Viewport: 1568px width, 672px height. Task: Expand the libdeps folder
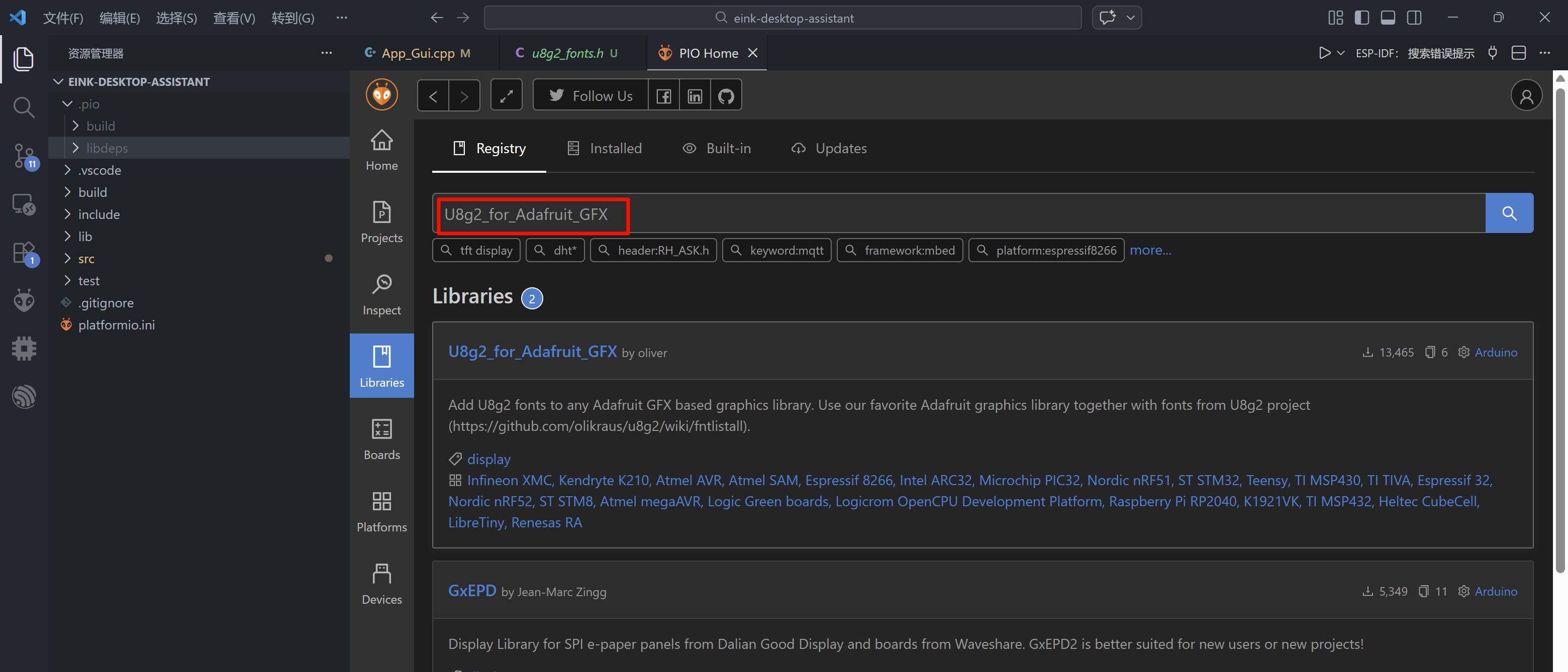107,148
